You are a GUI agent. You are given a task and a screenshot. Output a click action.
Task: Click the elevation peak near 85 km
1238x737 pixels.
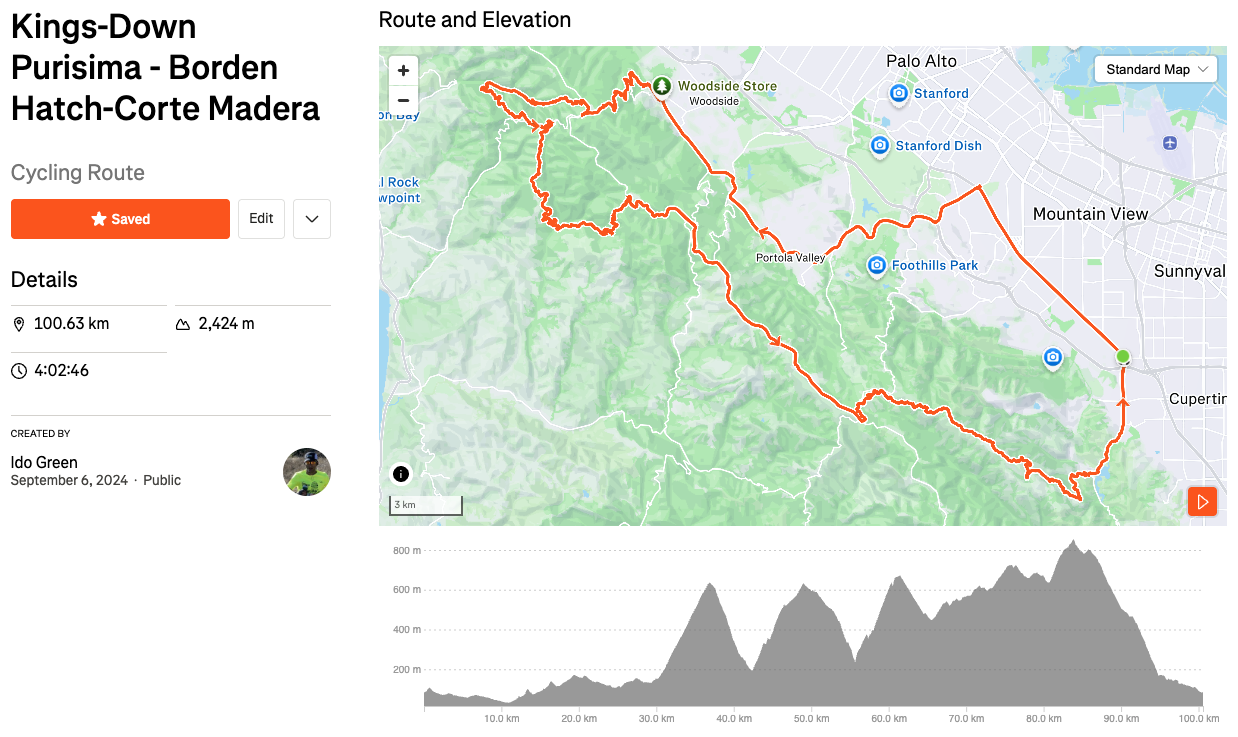(1073, 544)
